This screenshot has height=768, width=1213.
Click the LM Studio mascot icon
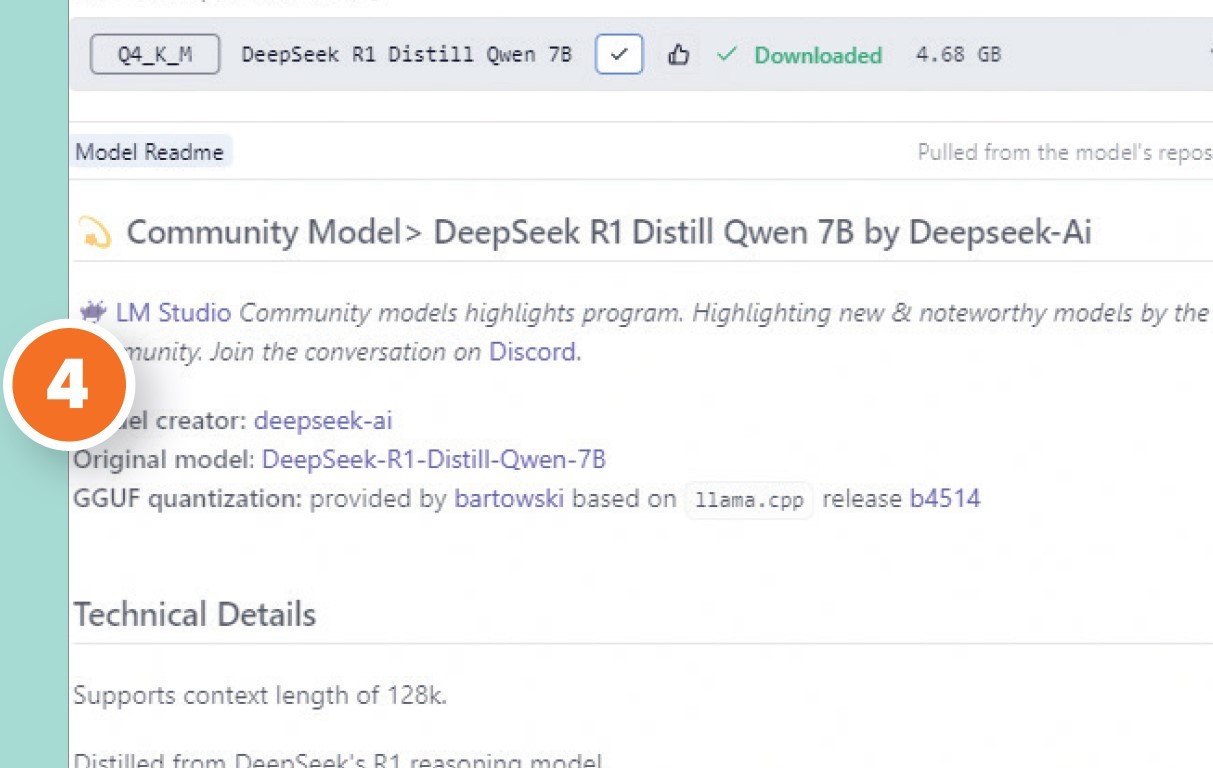tap(93, 313)
